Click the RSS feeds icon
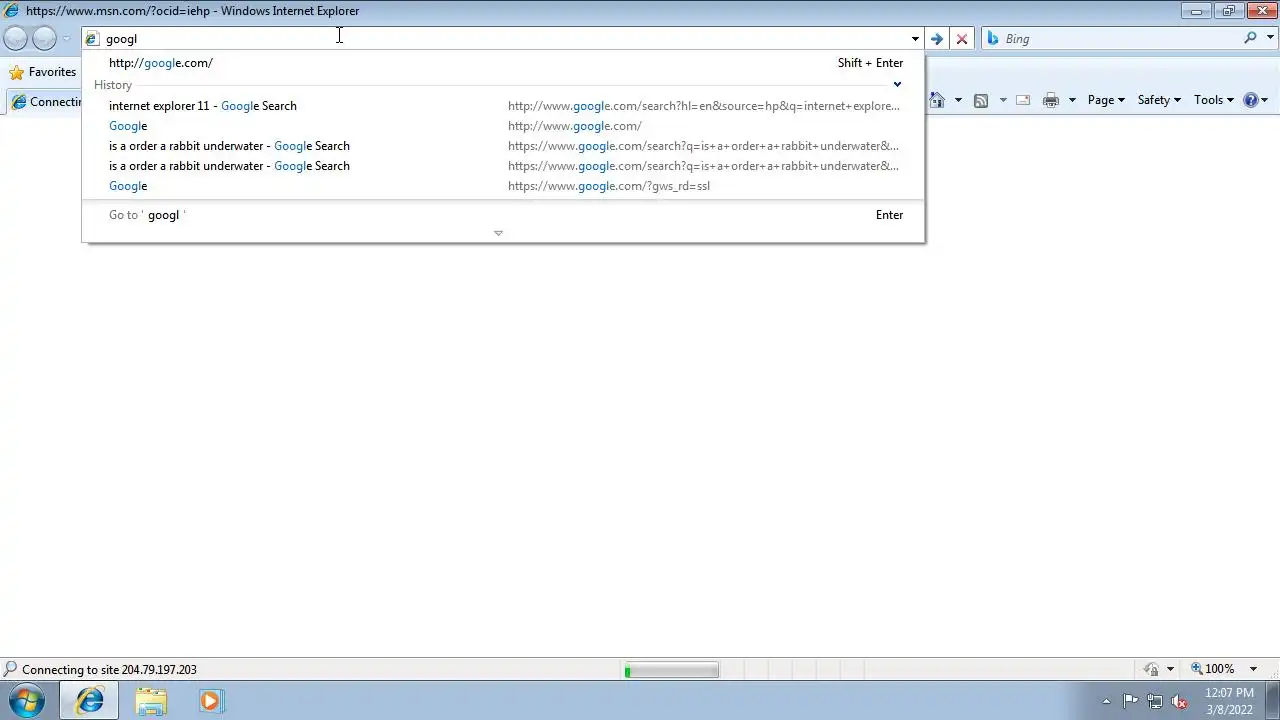 point(981,100)
